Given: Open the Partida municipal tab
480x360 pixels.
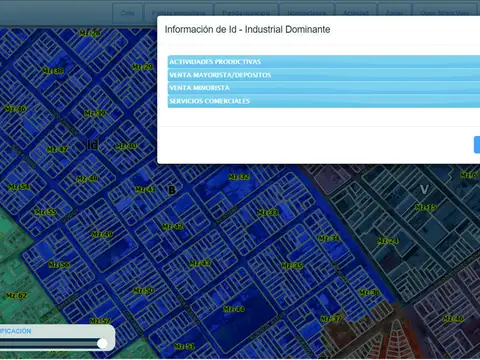Looking at the screenshot, I should pyautogui.click(x=246, y=13).
